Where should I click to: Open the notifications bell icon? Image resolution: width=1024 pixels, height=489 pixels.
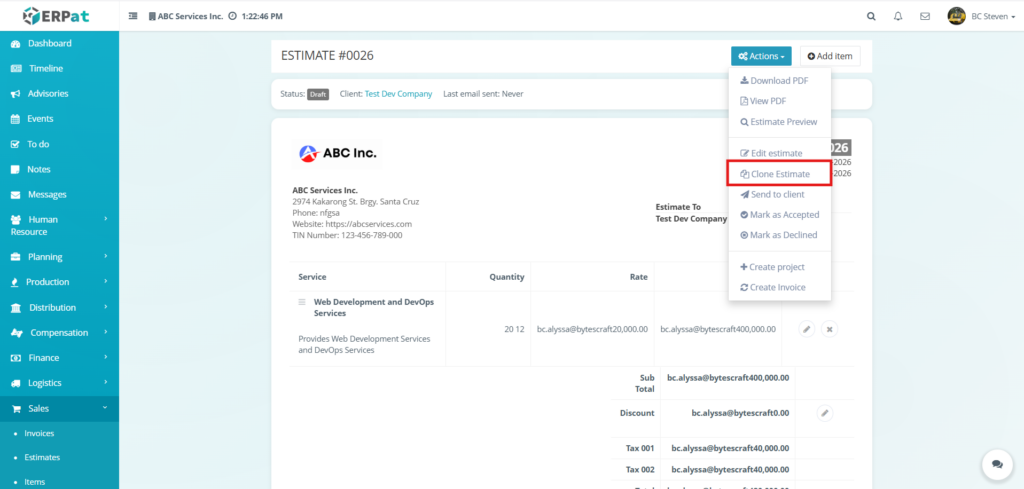coord(898,17)
